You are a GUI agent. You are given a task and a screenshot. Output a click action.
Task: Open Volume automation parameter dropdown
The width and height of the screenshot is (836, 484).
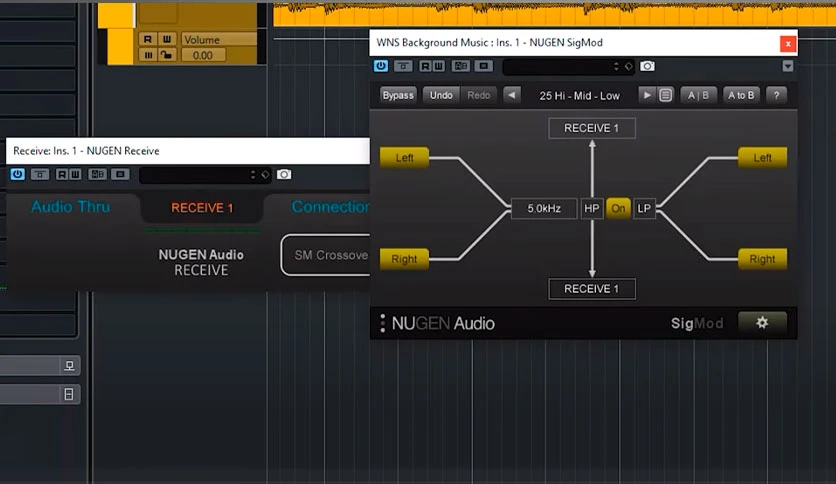[x=219, y=39]
